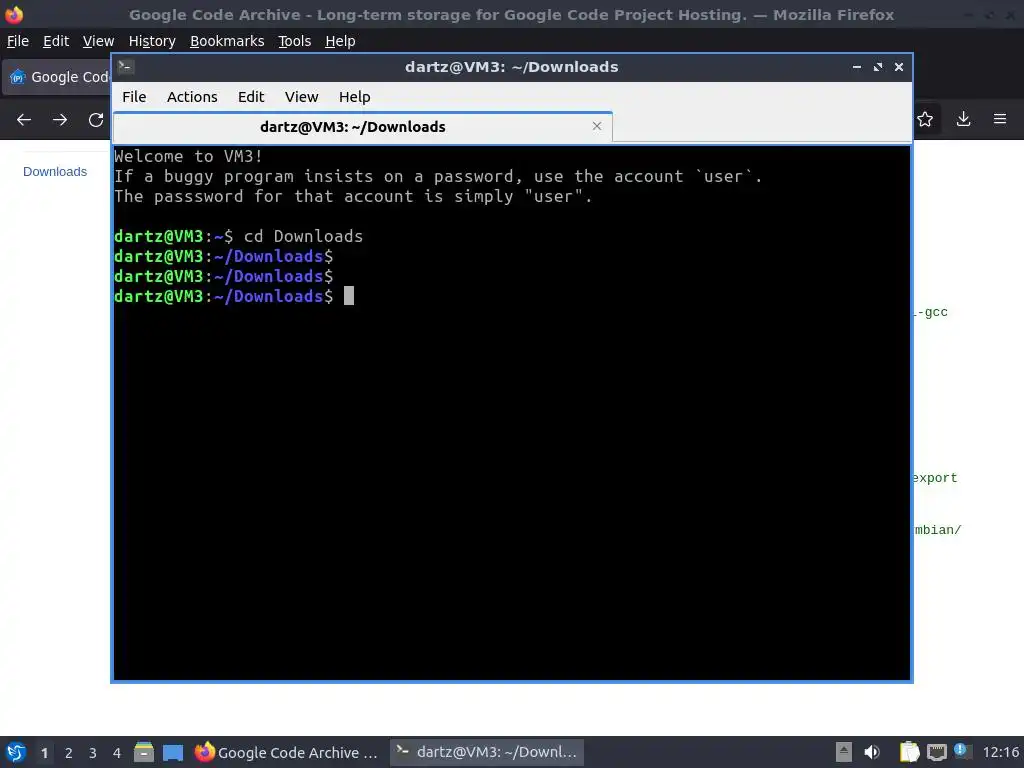Open Firefox History menu
Image resolution: width=1024 pixels, height=768 pixels.
pos(152,41)
